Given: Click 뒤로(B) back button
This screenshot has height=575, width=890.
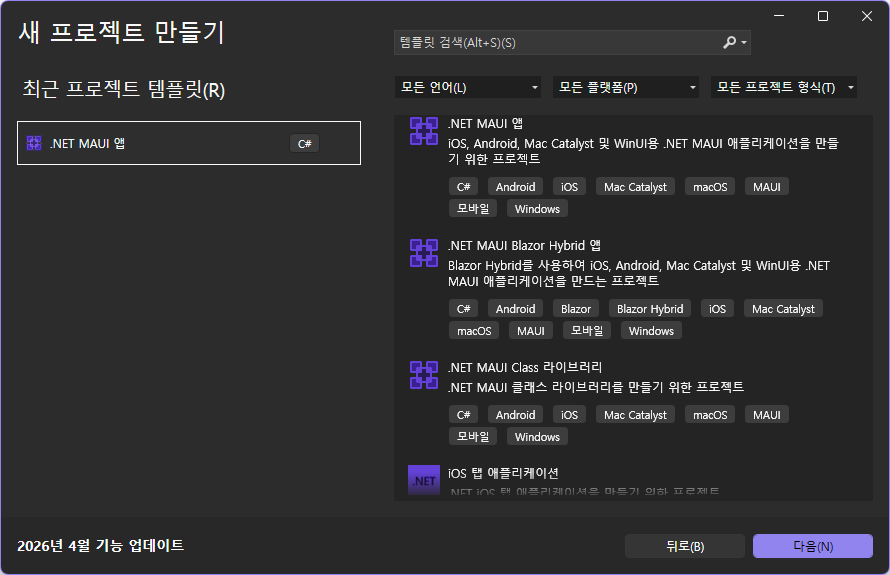Looking at the screenshot, I should 685,546.
